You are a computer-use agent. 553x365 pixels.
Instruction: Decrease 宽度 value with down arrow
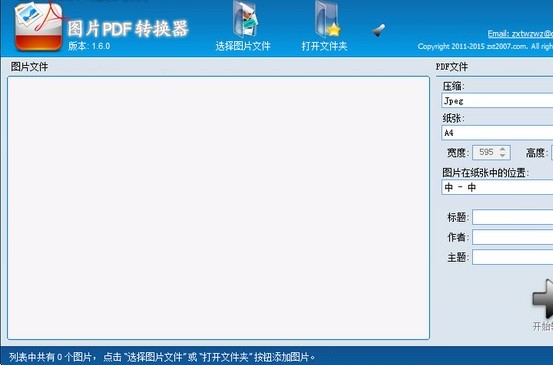point(503,156)
